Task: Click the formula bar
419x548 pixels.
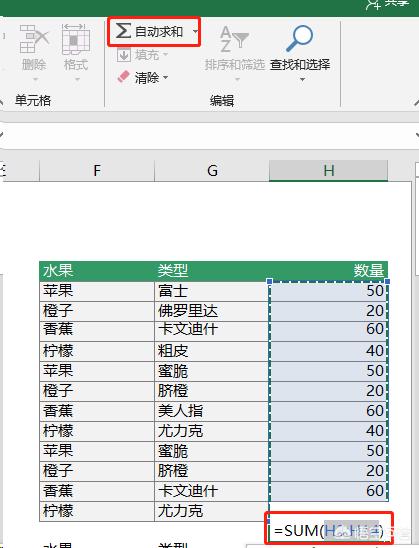Action: pyautogui.click(x=210, y=136)
